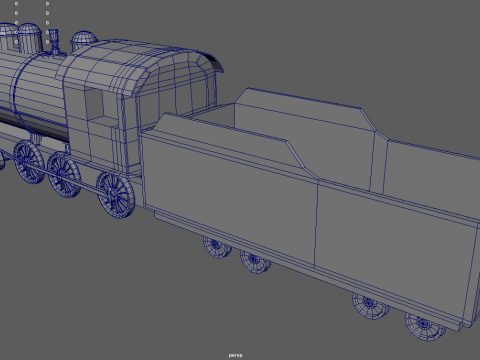
Task: Click the persp camera label
Action: 236,355
